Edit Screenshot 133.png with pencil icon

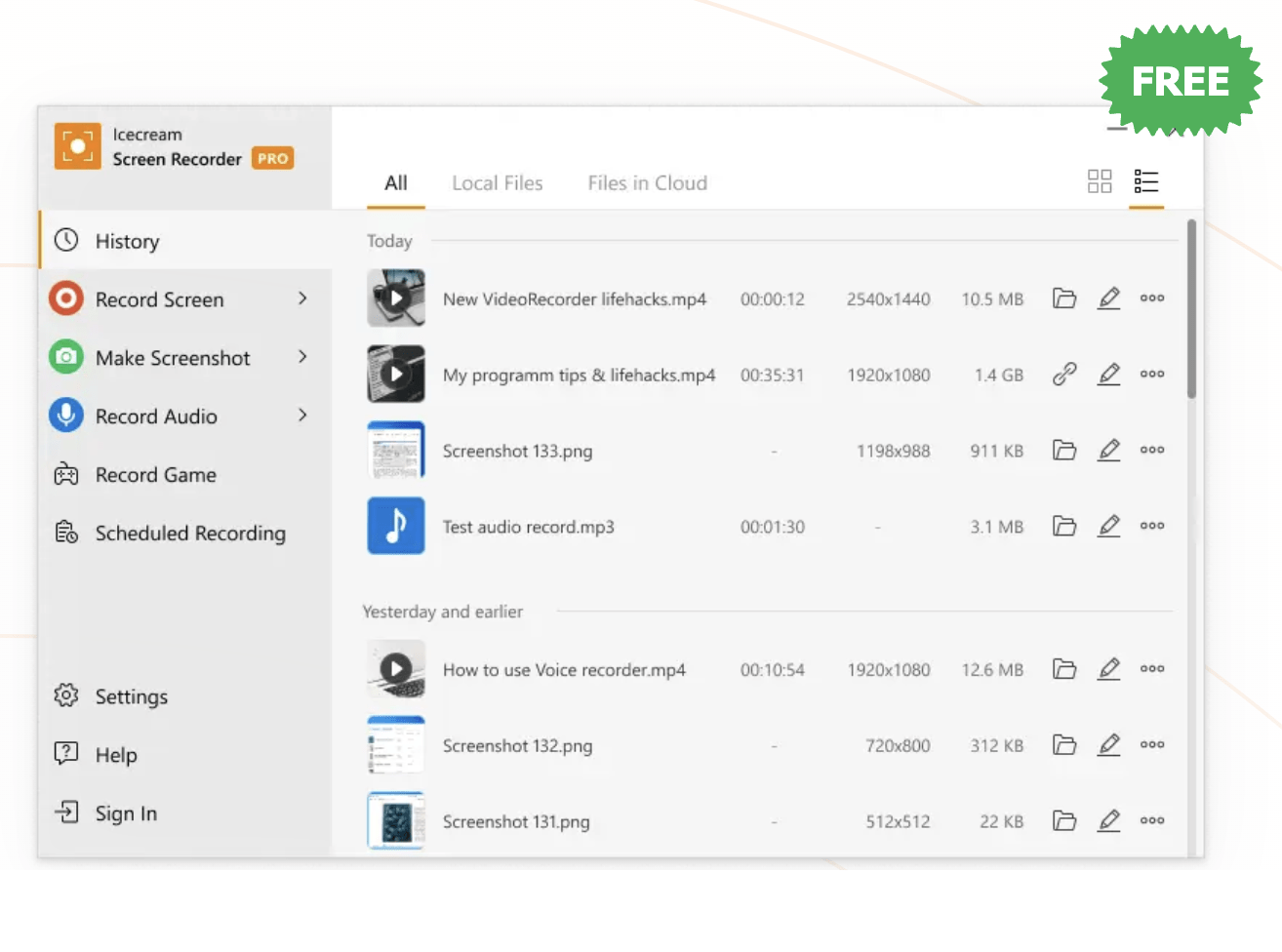tap(1109, 451)
